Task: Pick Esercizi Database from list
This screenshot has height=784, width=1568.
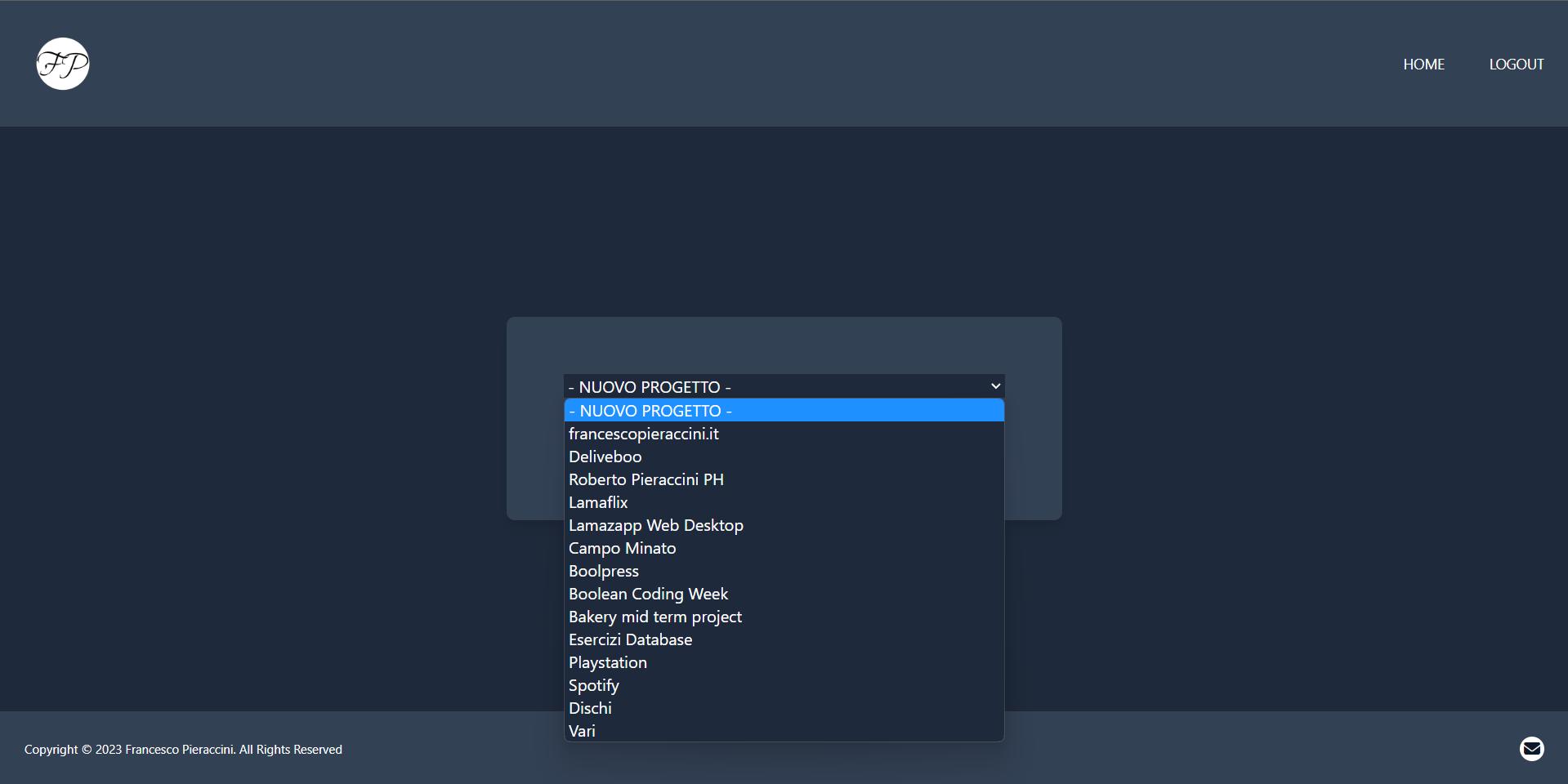Action: 784,639
